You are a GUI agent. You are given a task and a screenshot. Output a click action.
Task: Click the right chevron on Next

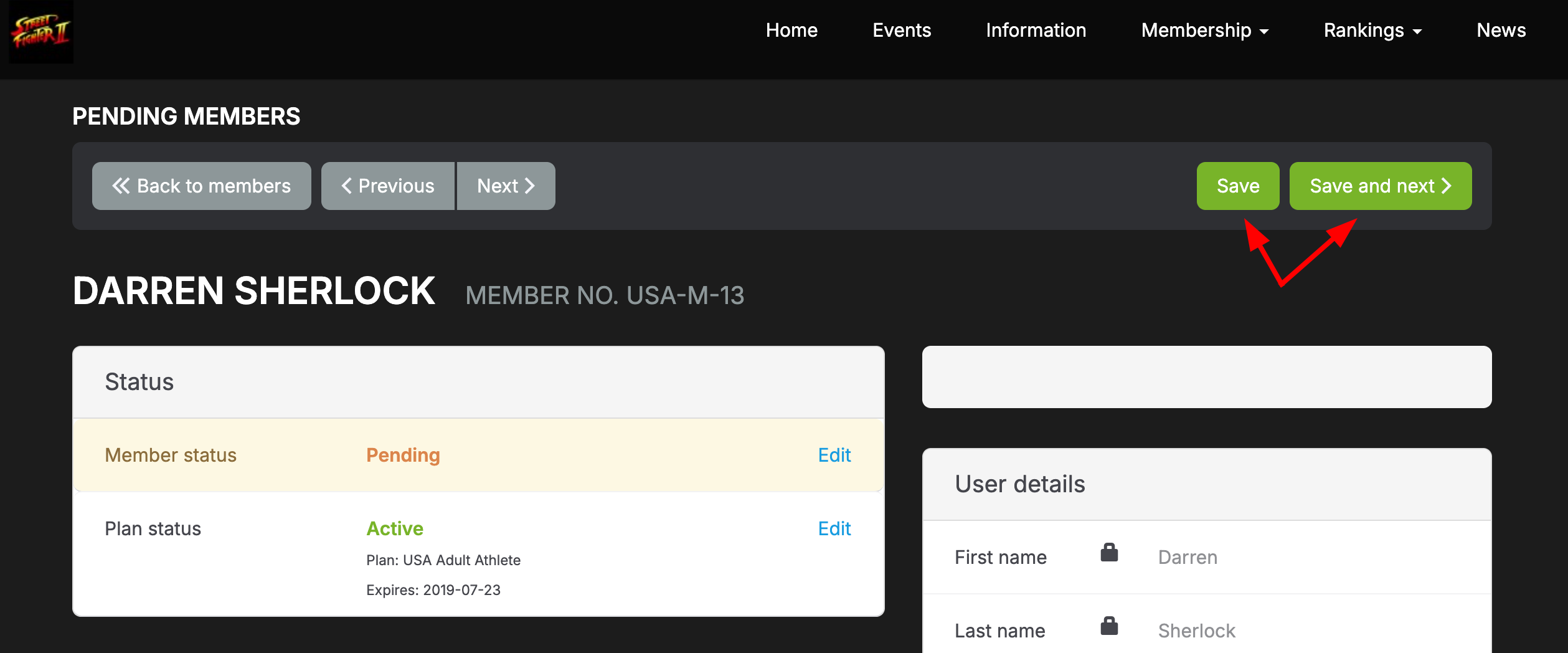pos(530,186)
